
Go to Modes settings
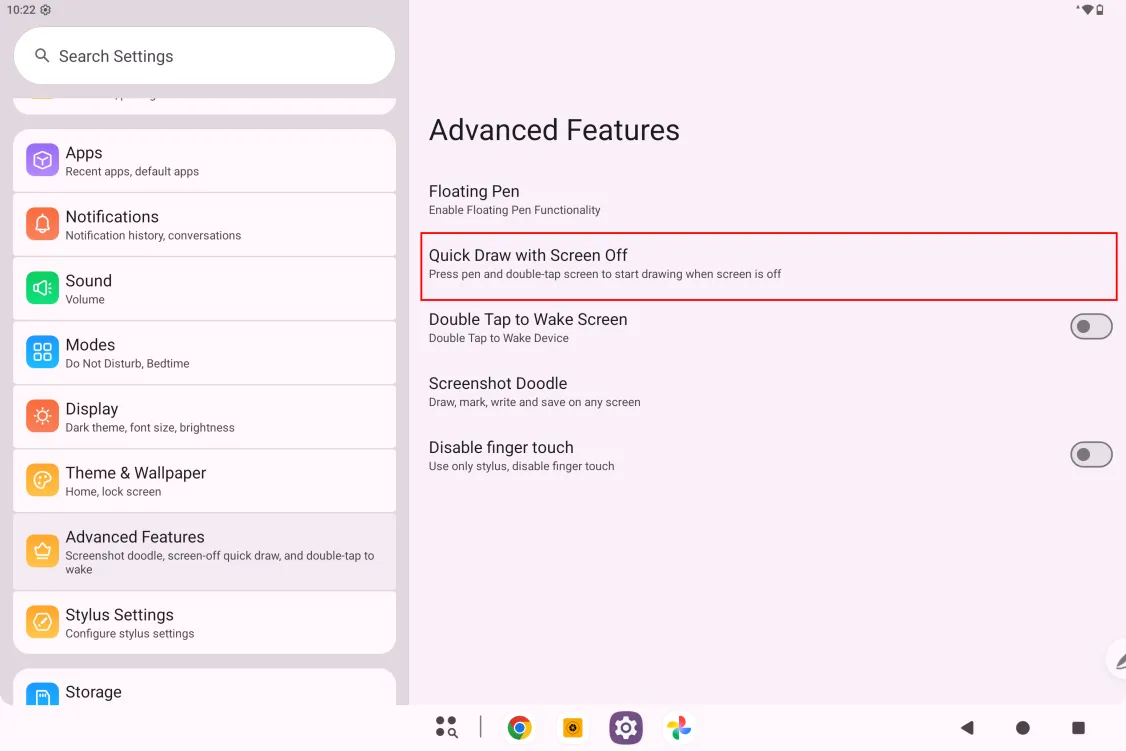205,353
